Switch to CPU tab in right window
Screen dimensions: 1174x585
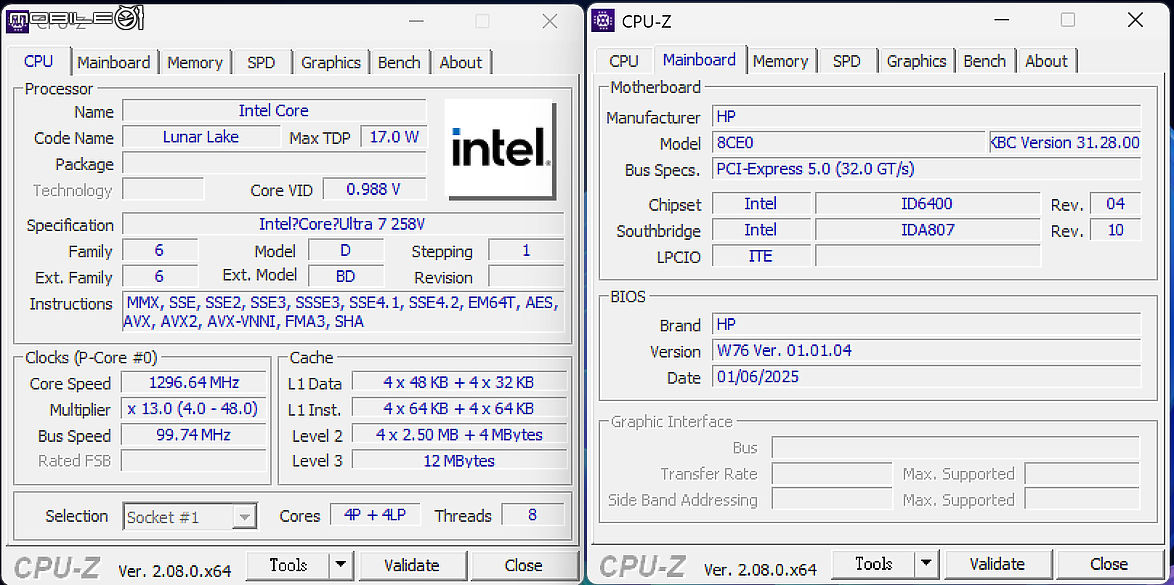[624, 61]
